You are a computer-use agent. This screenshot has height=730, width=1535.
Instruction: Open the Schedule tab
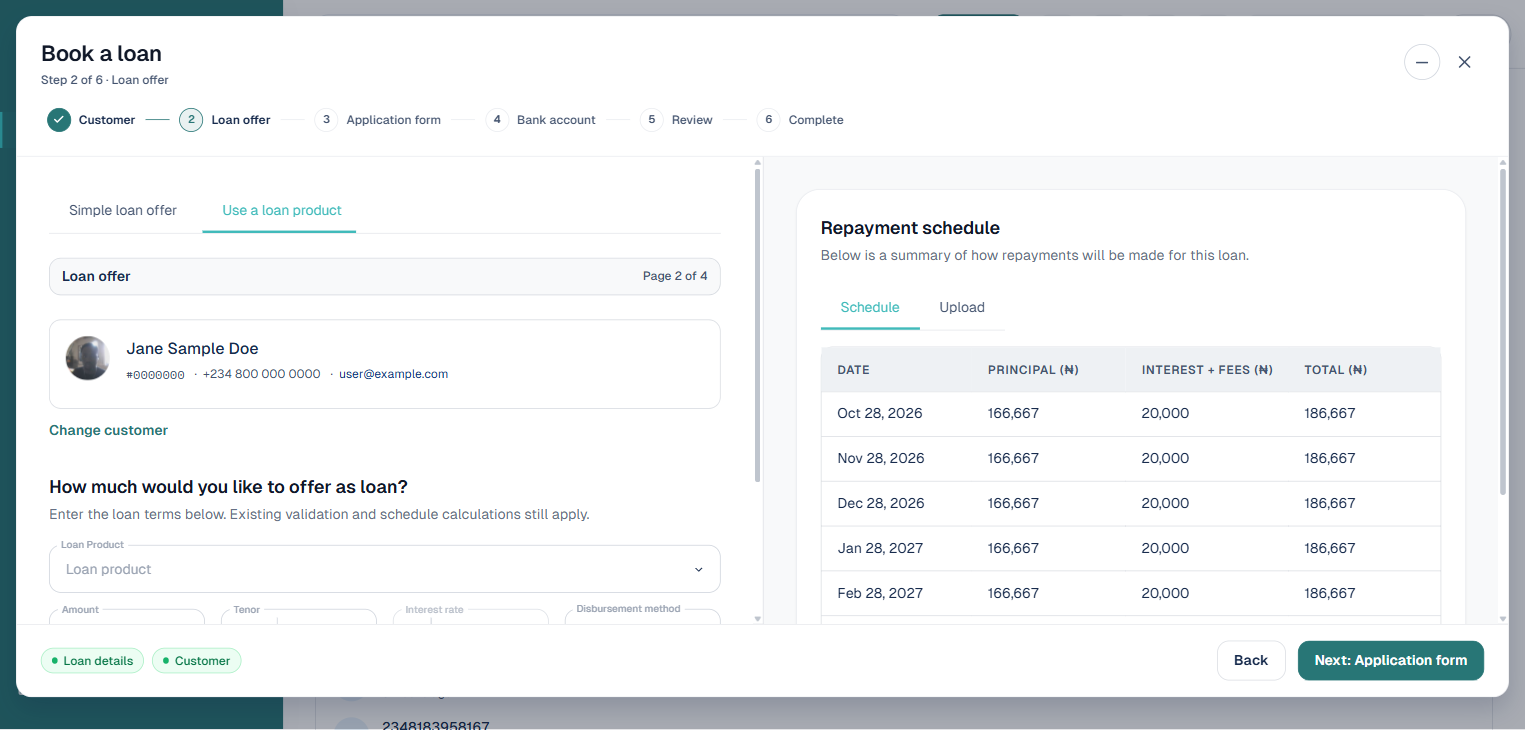(870, 307)
